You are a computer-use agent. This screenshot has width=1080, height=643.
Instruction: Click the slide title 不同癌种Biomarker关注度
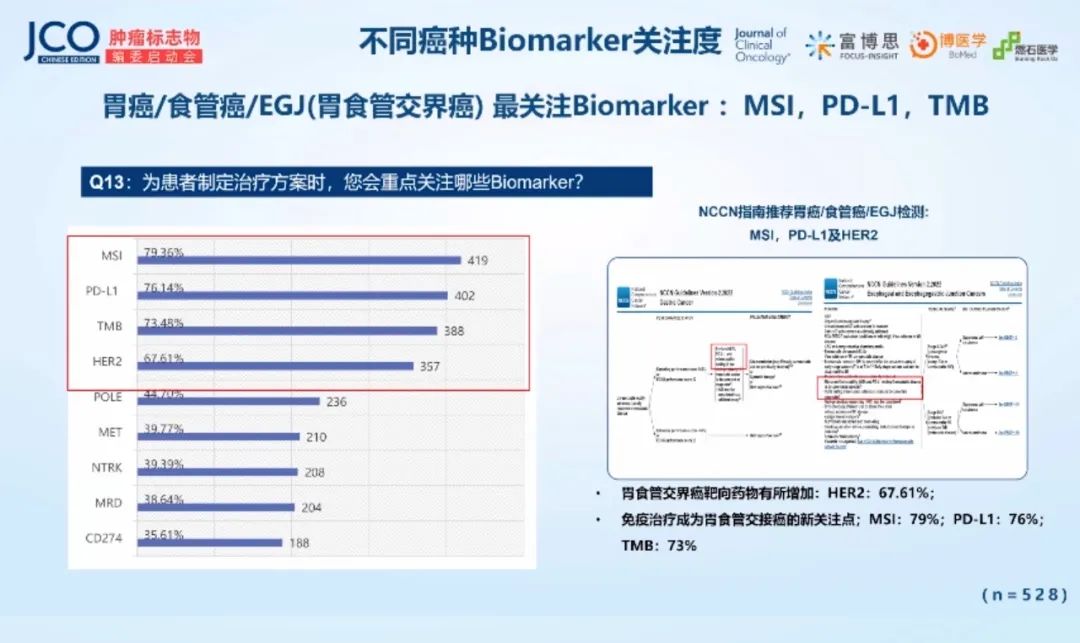click(x=539, y=41)
